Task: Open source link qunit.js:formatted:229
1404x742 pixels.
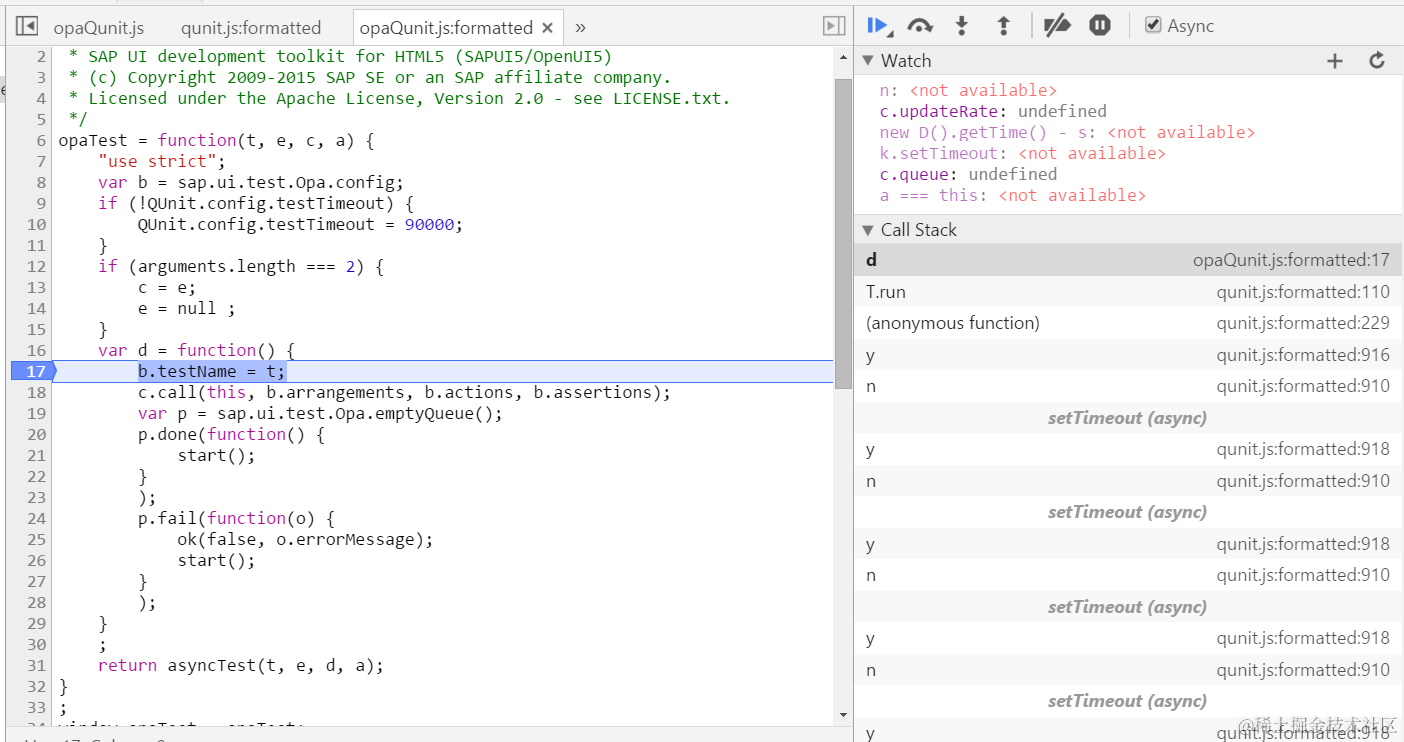Action: pyautogui.click(x=1303, y=323)
